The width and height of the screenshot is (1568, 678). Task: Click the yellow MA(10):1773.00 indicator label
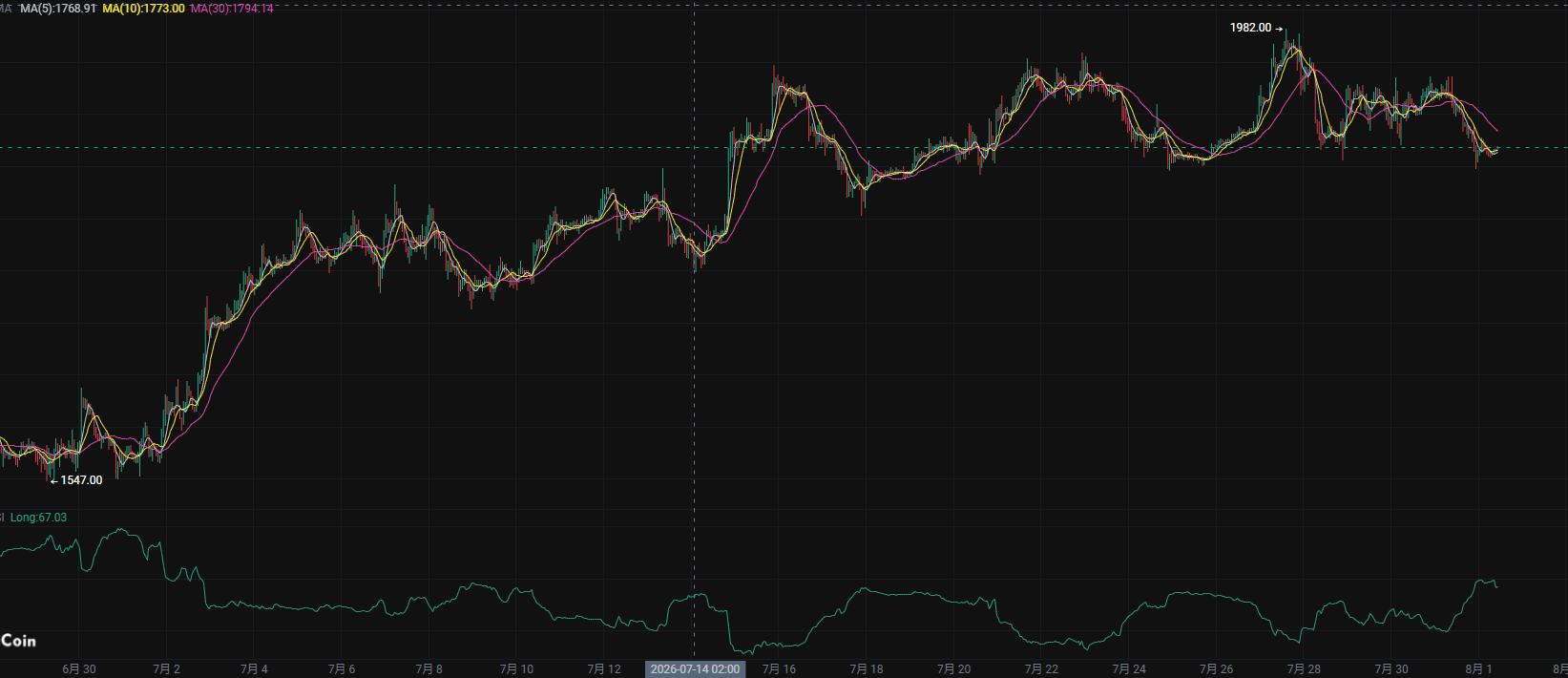(x=143, y=8)
